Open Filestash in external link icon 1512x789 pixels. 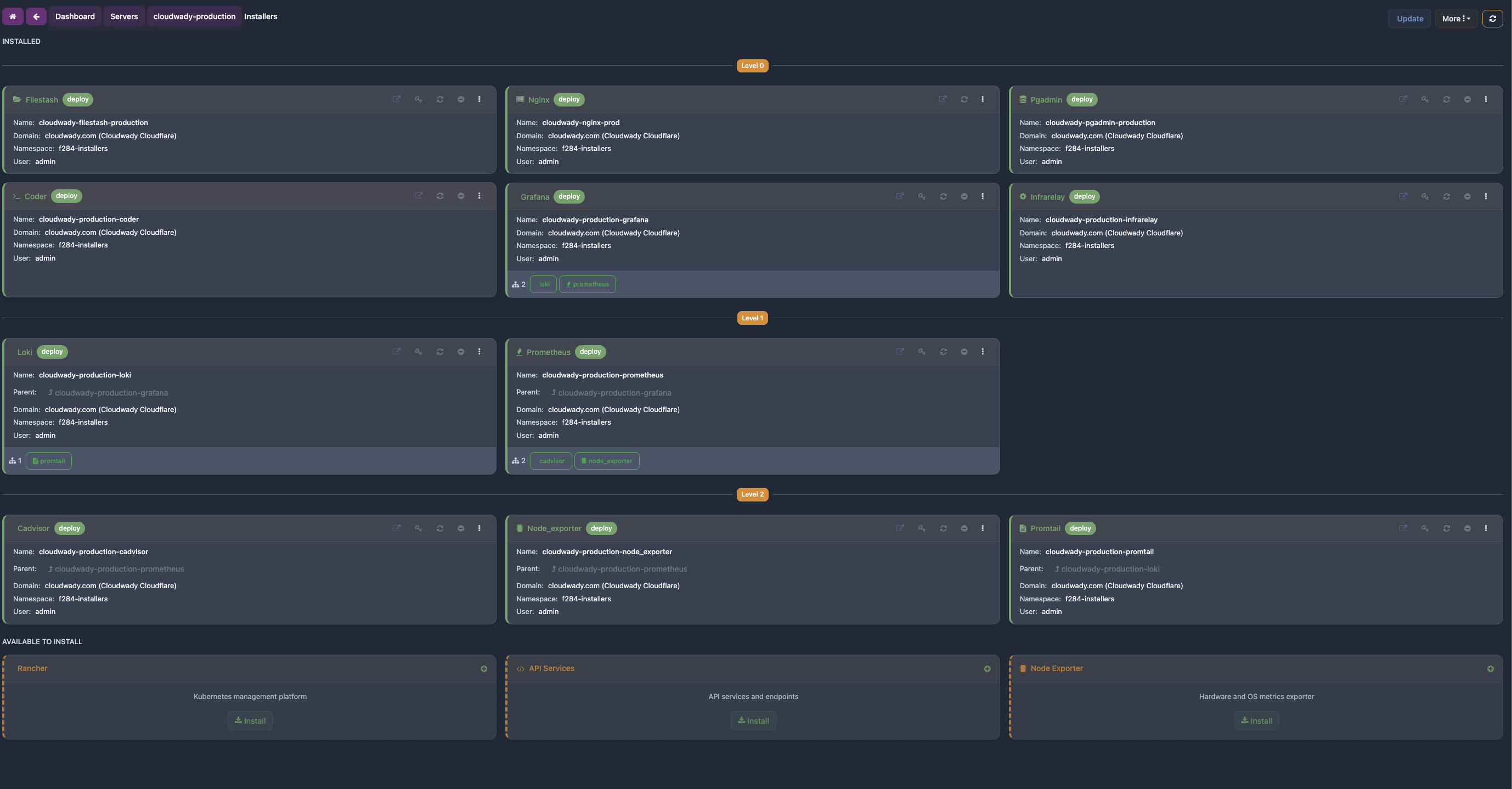click(x=397, y=99)
